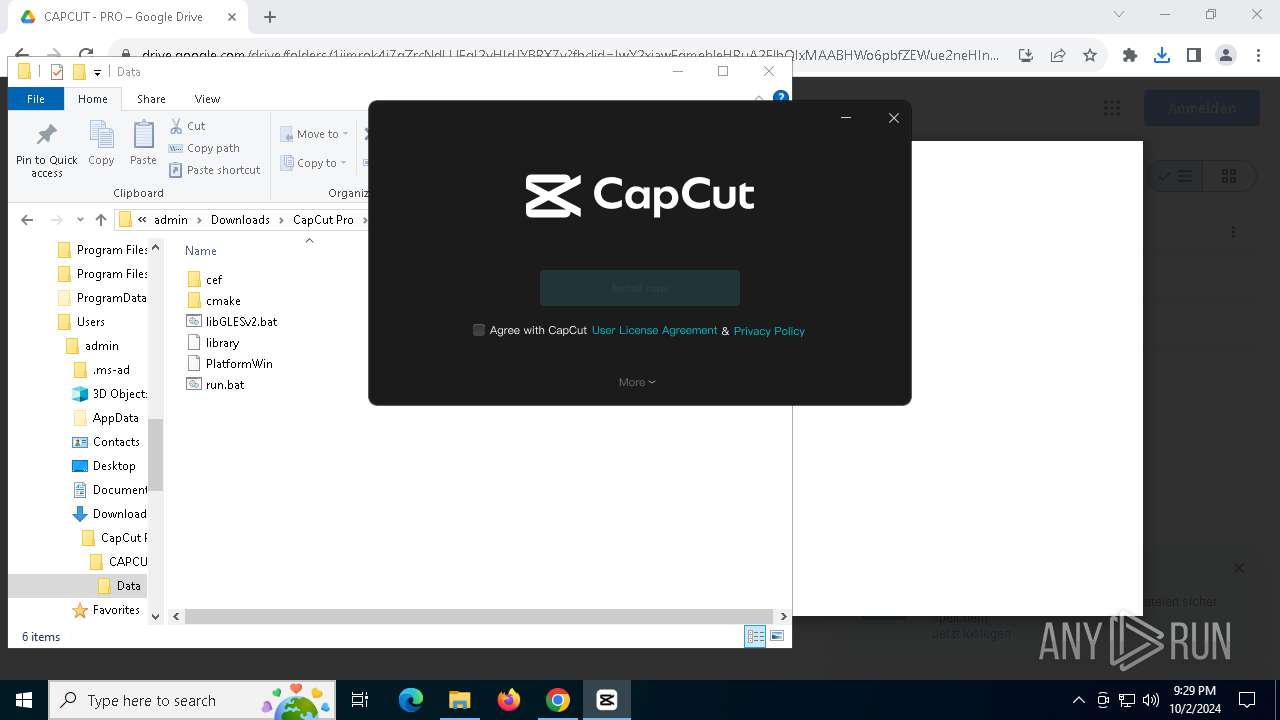
Task: Bookmark this page with star icon
Action: click(x=1090, y=56)
